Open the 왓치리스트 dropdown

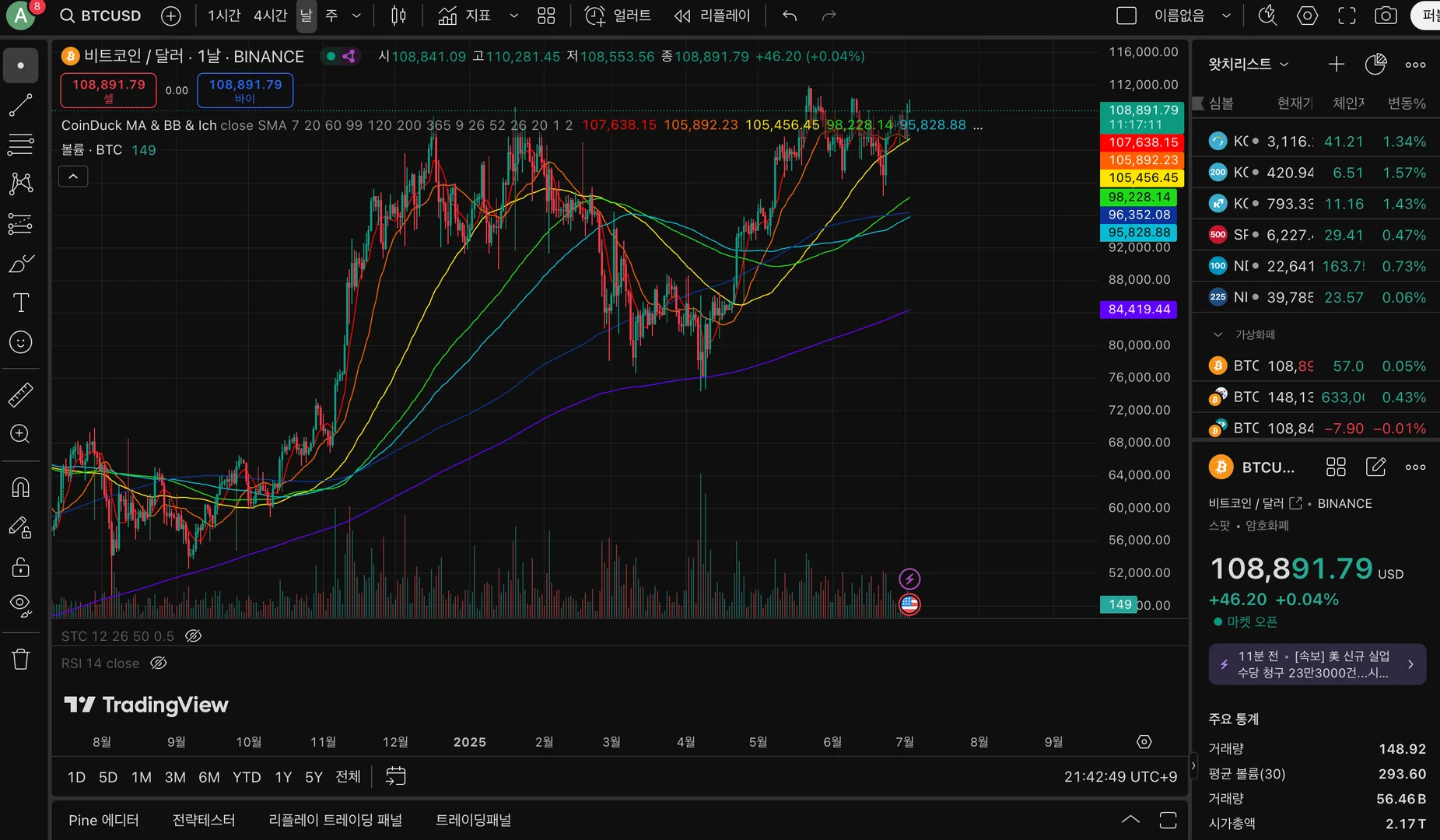[1248, 65]
